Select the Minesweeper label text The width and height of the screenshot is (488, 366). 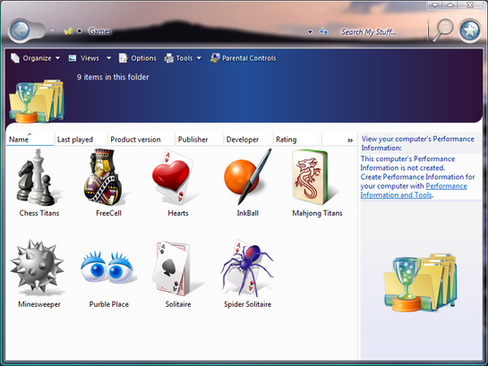(39, 304)
